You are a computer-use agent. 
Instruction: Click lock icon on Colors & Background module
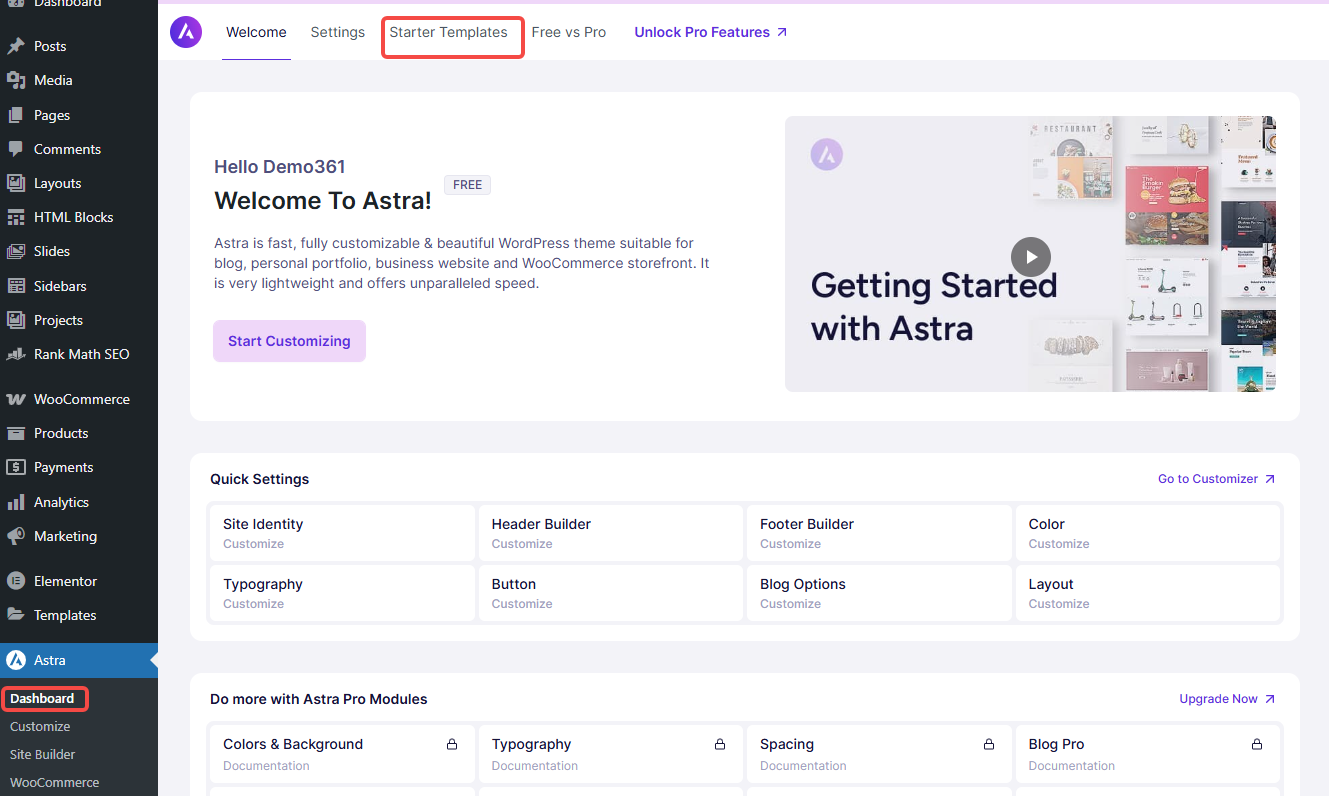click(x=452, y=744)
